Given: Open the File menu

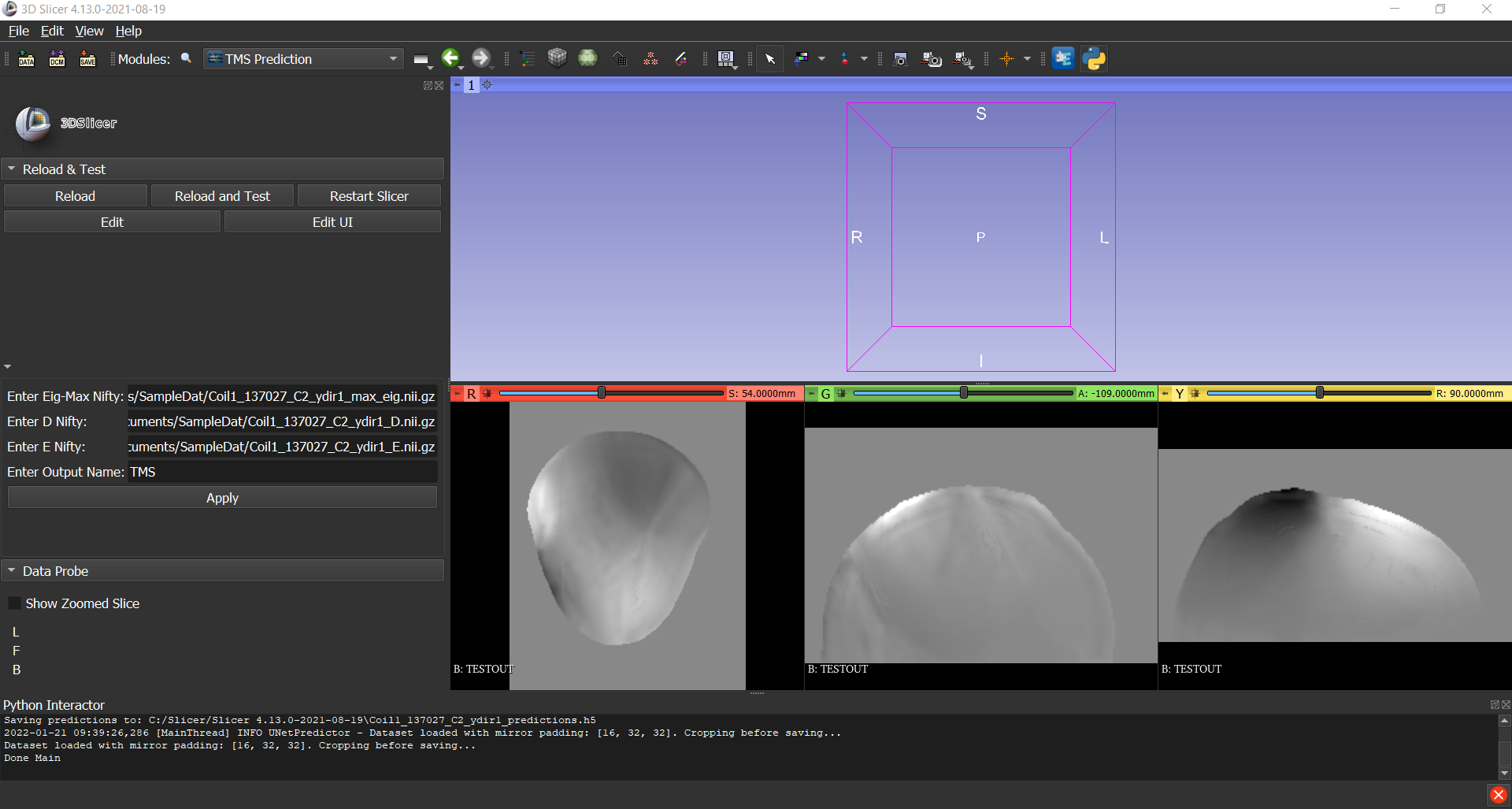Looking at the screenshot, I should coord(18,31).
